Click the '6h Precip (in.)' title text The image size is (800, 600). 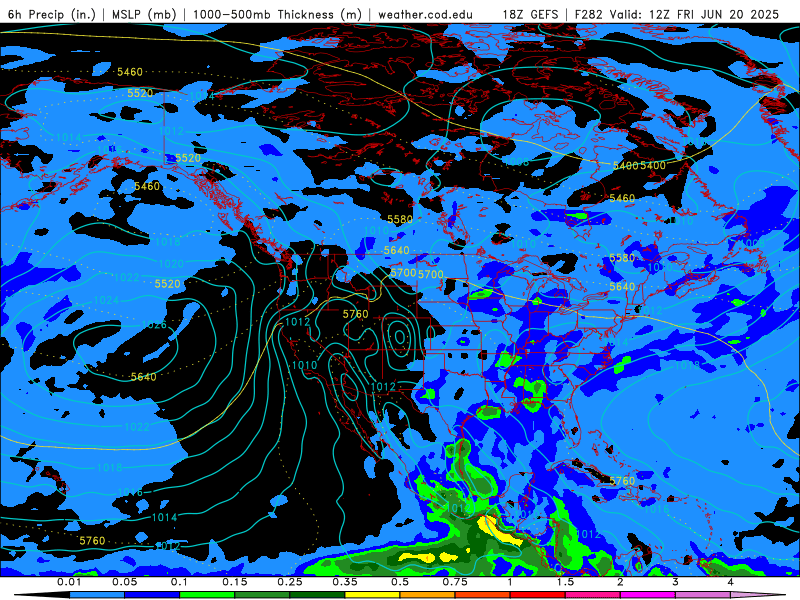click(x=52, y=14)
